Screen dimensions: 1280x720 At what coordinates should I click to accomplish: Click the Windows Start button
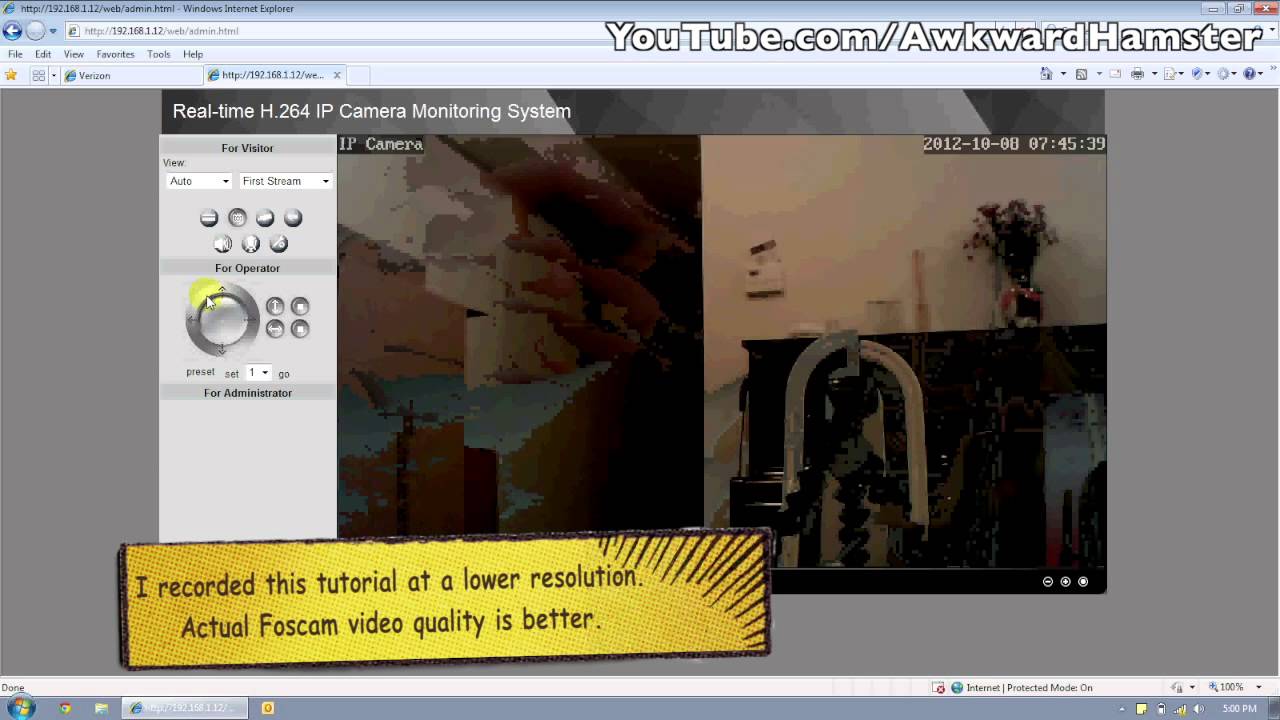20,708
